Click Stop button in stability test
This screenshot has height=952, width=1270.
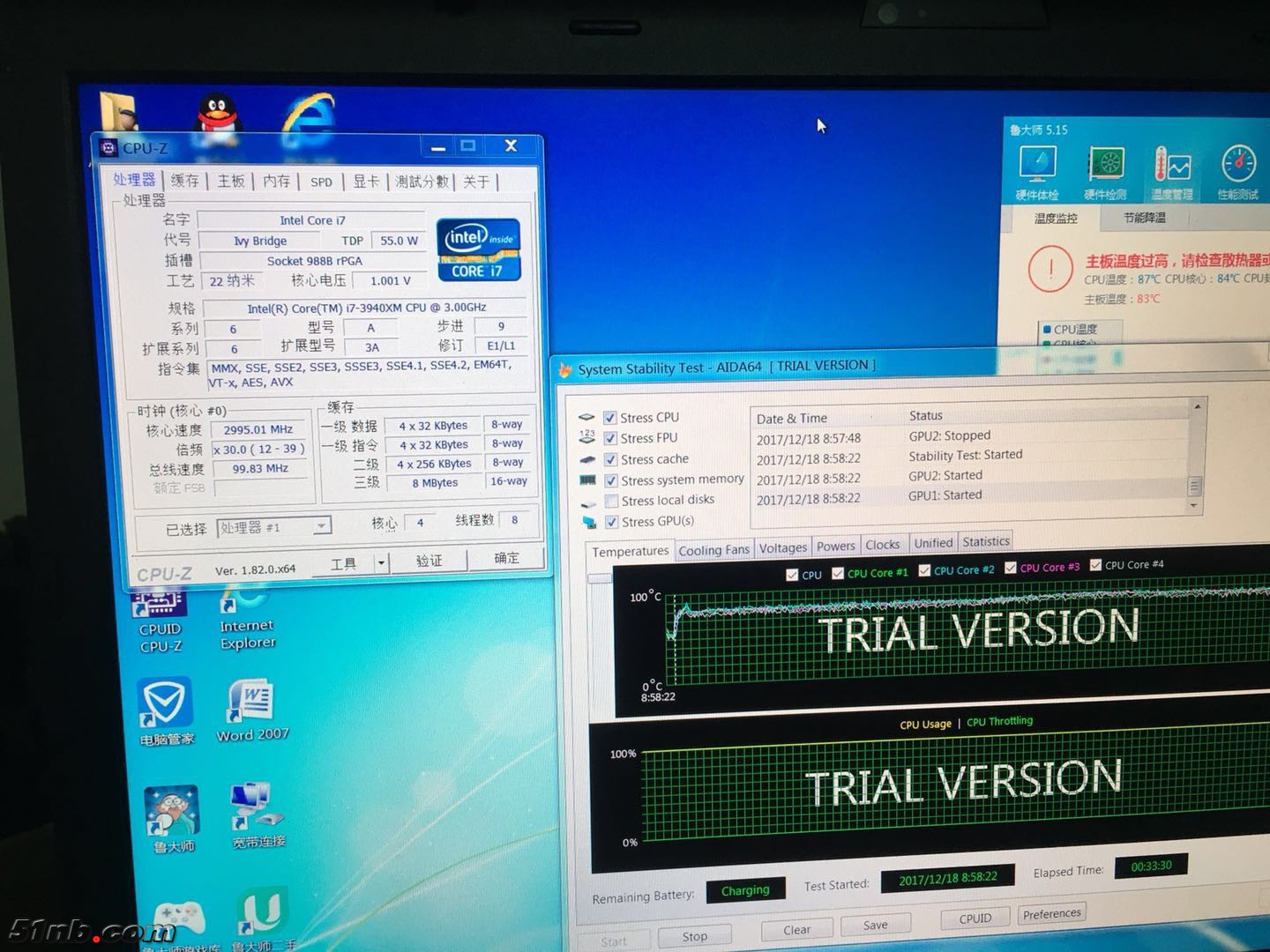(694, 936)
